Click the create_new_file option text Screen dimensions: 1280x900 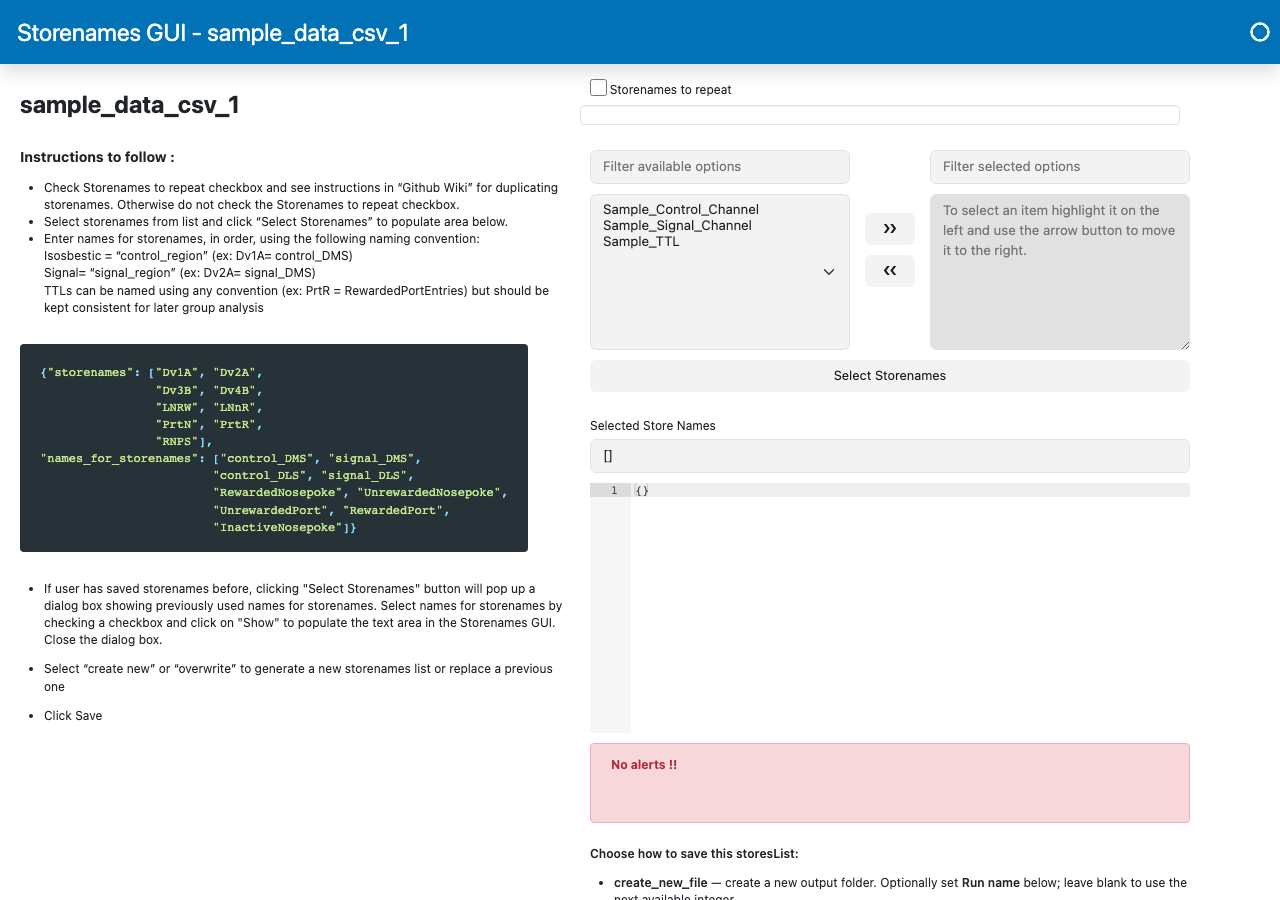[660, 883]
